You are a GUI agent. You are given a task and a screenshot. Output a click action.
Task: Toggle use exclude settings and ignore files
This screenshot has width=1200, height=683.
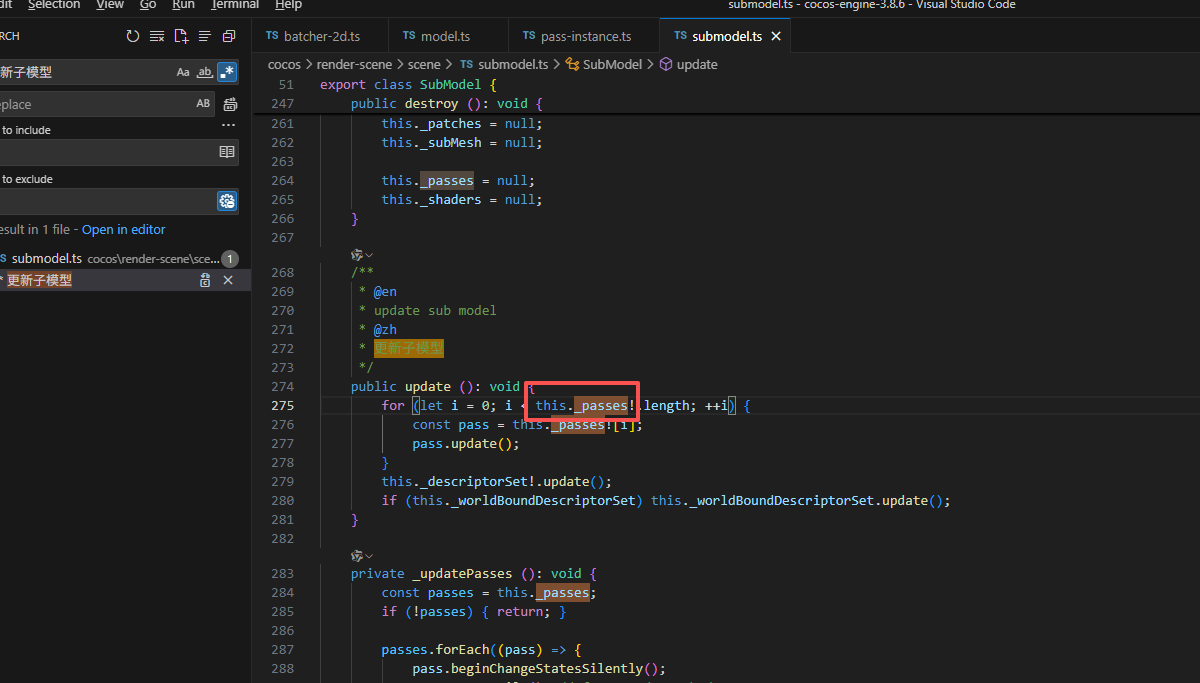(227, 201)
